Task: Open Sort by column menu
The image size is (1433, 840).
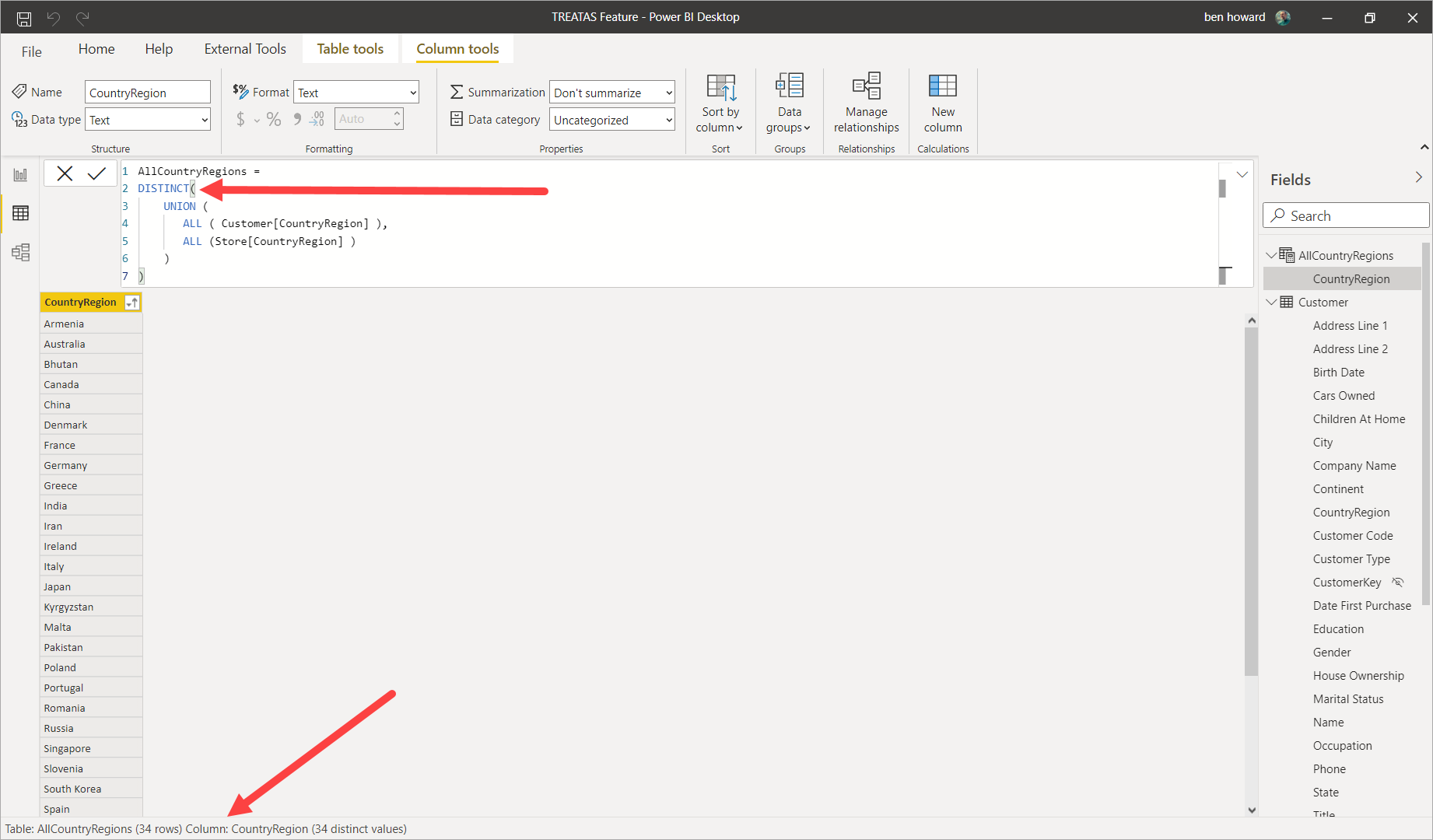Action: (720, 103)
